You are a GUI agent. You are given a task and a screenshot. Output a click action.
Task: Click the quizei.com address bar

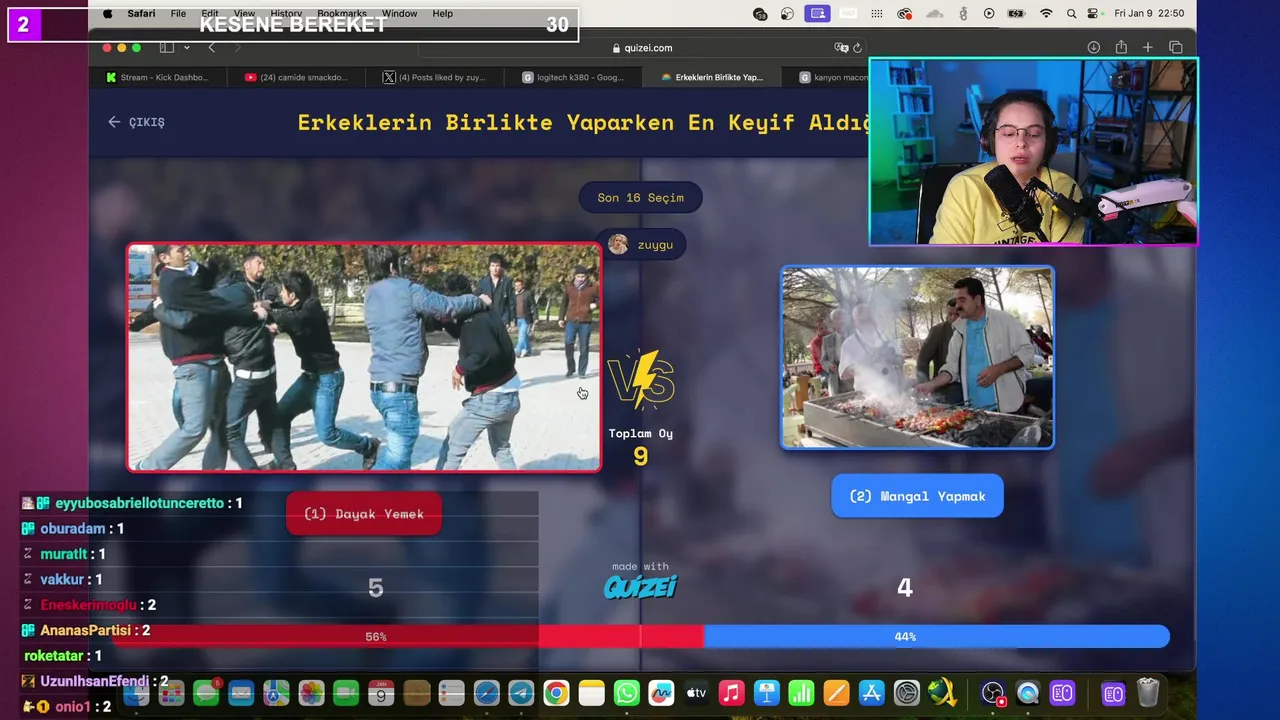[x=641, y=47]
